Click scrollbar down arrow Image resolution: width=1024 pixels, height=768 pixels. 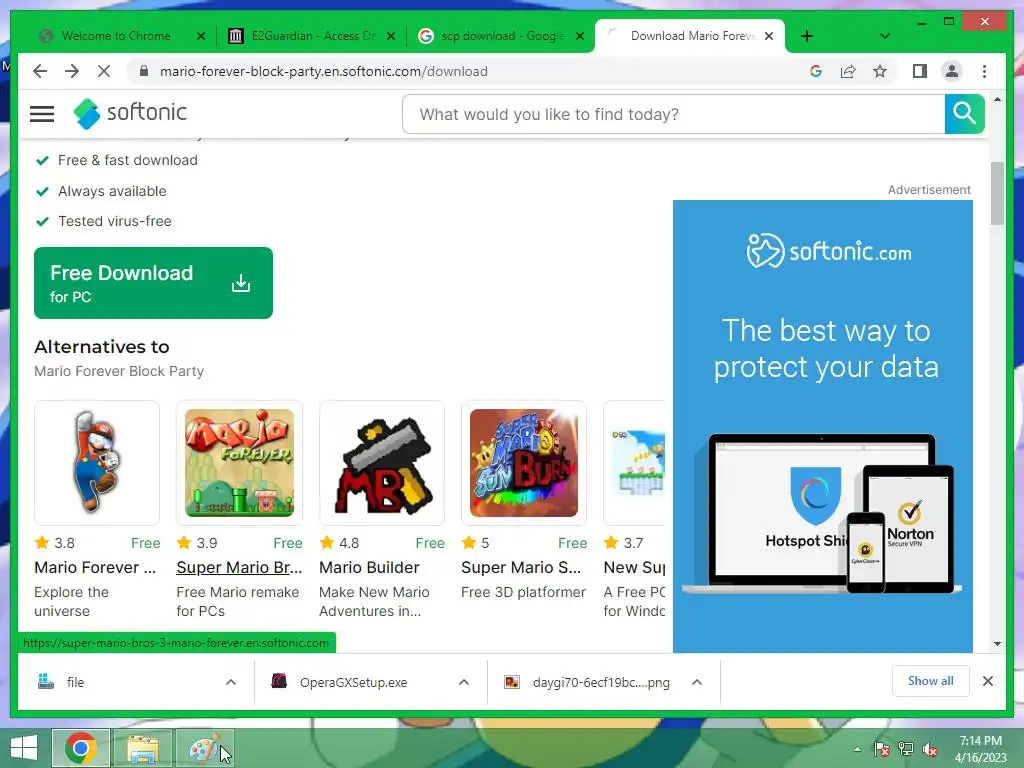[997, 643]
